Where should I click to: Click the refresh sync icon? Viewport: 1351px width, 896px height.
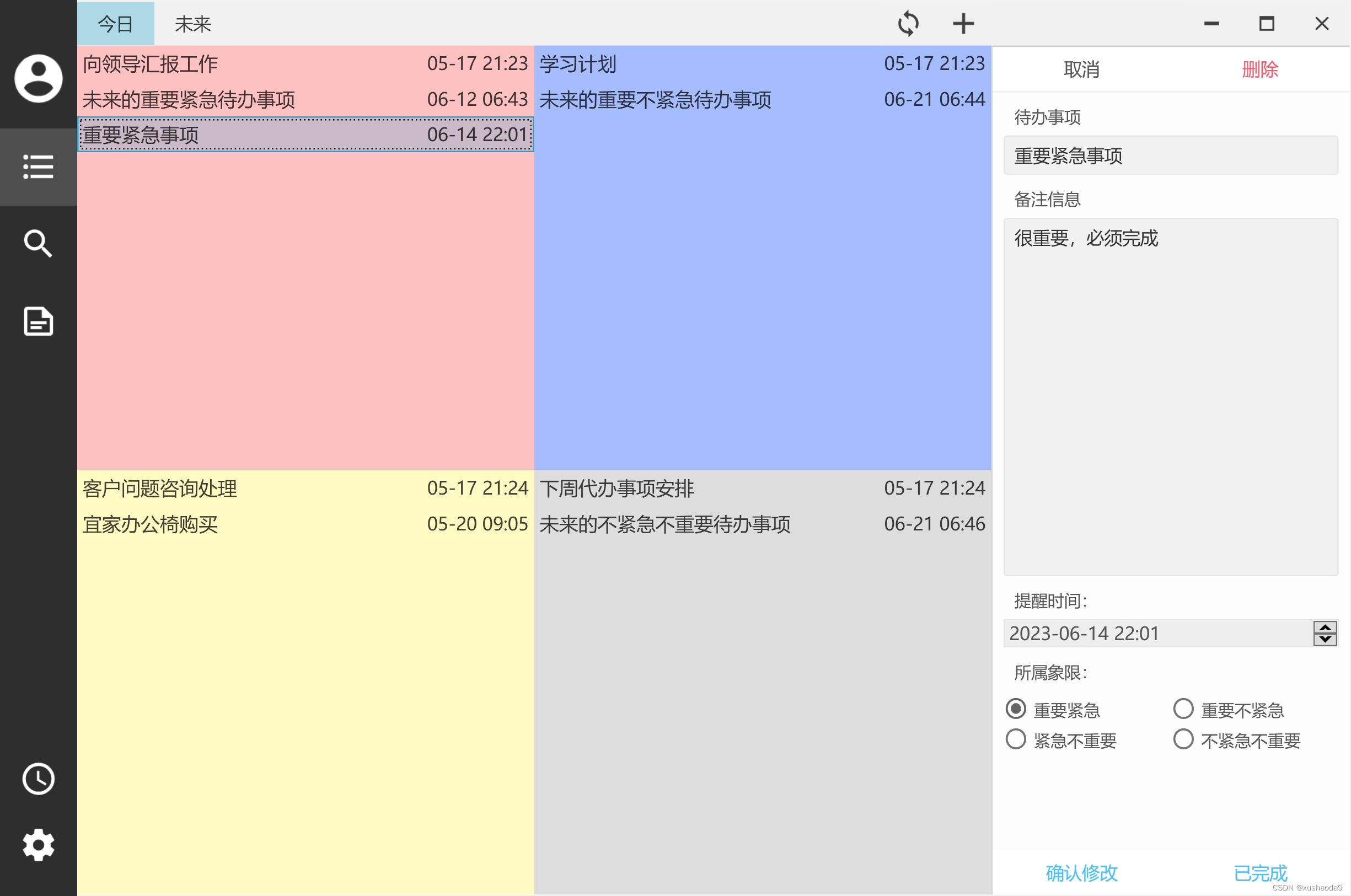[x=908, y=23]
